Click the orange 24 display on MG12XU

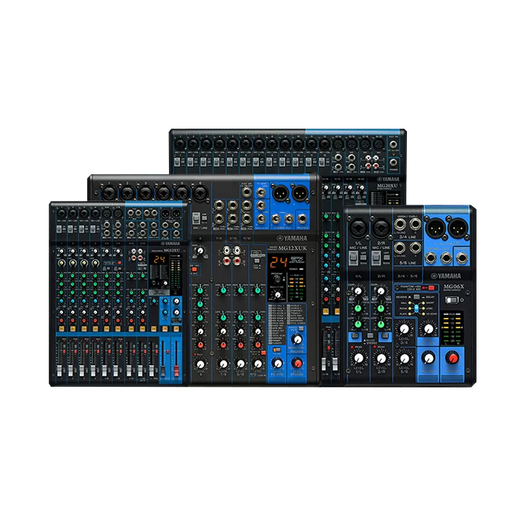coord(159,260)
